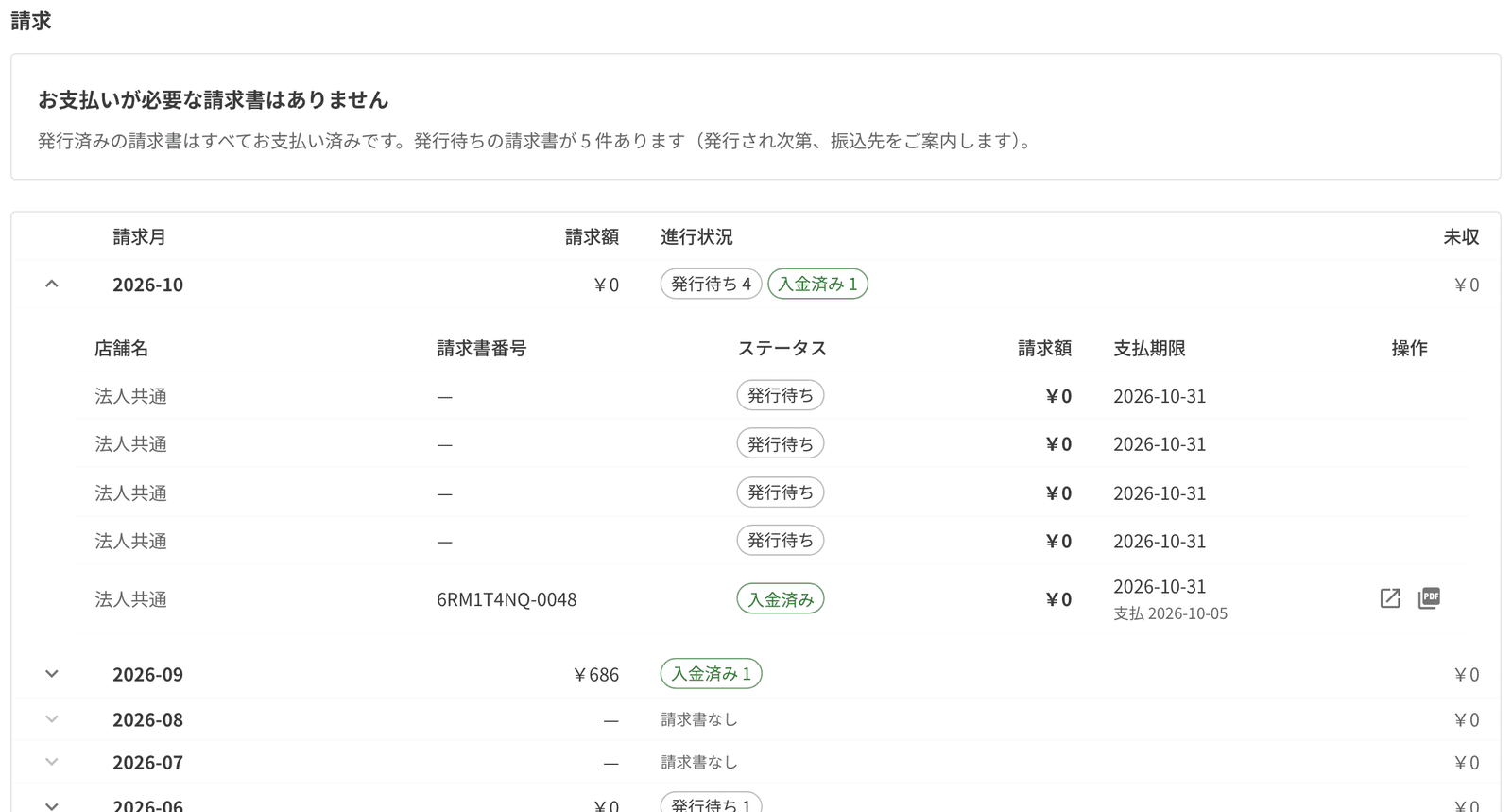Screen dimensions: 1512x812
Task: Click the 支払 2026-10-05 payment date
Action: tap(1170, 613)
